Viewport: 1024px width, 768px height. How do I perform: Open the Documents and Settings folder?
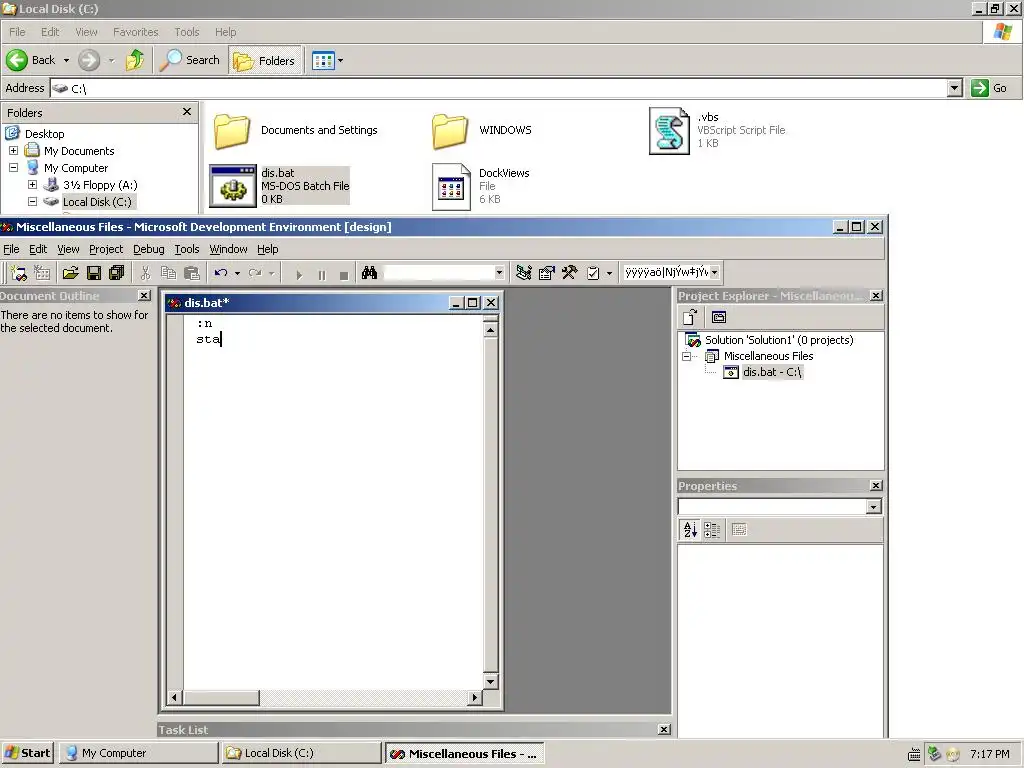pos(232,131)
